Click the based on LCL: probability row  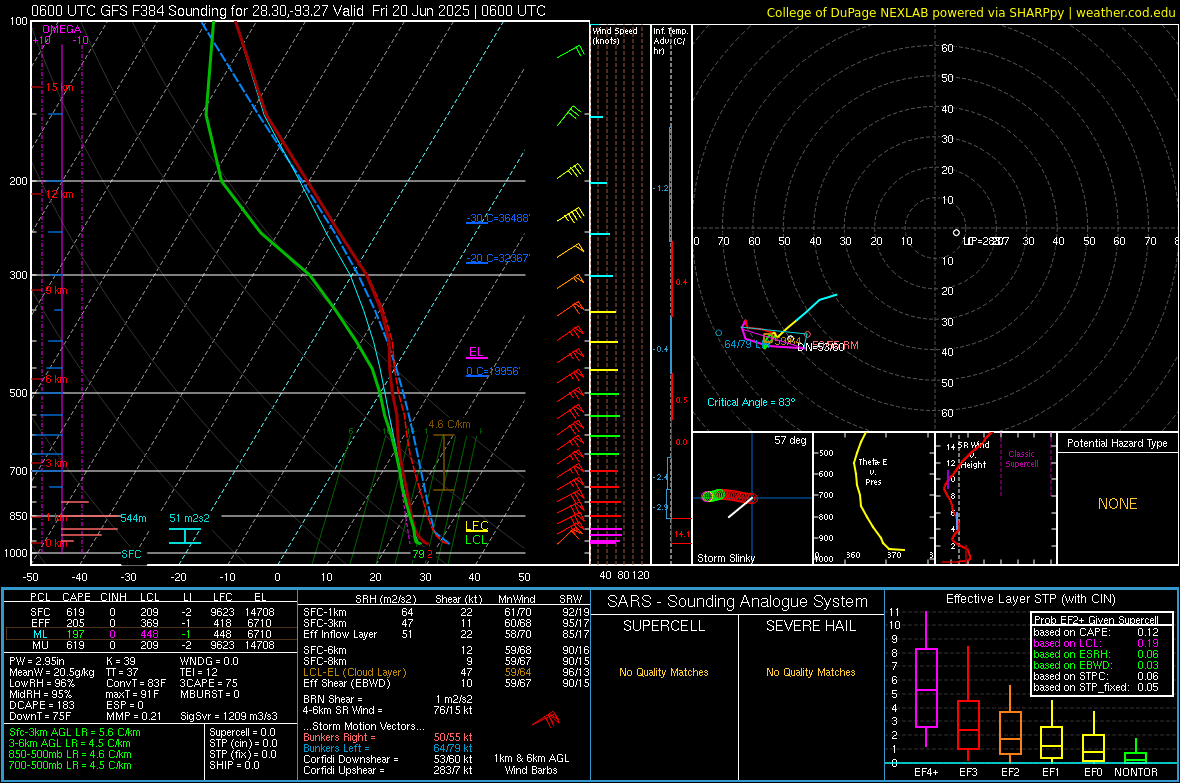point(1096,643)
